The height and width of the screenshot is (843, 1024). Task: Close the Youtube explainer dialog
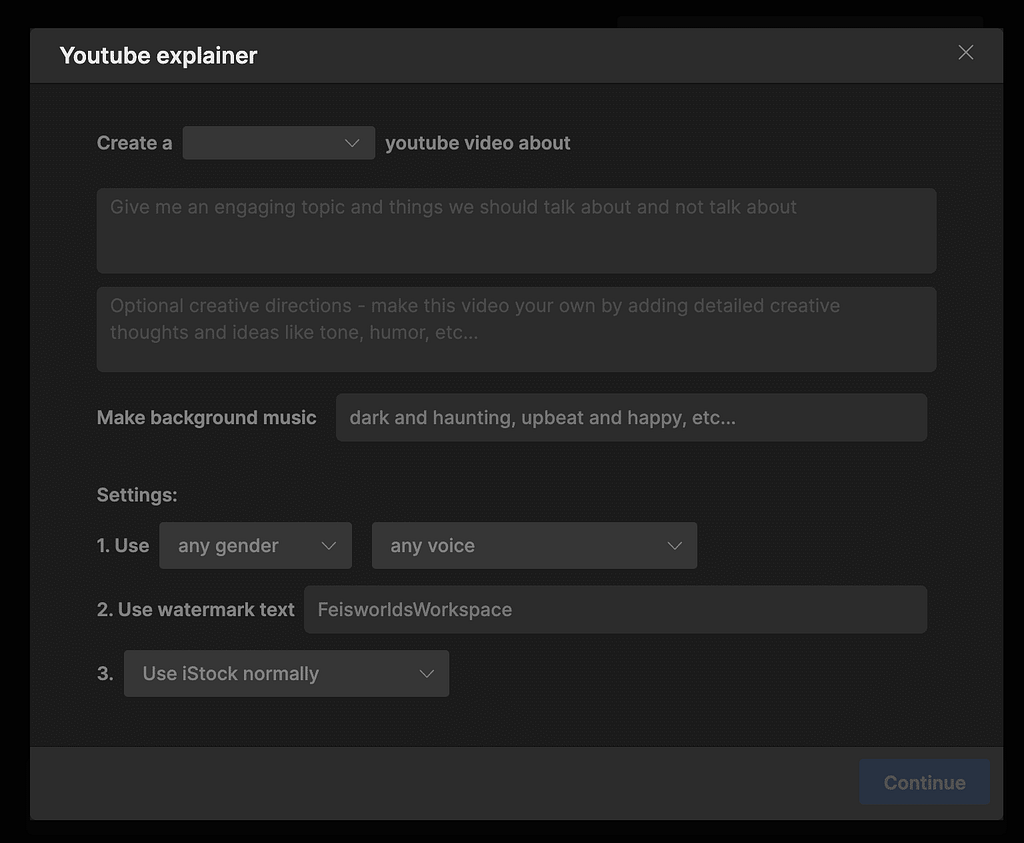pos(965,53)
